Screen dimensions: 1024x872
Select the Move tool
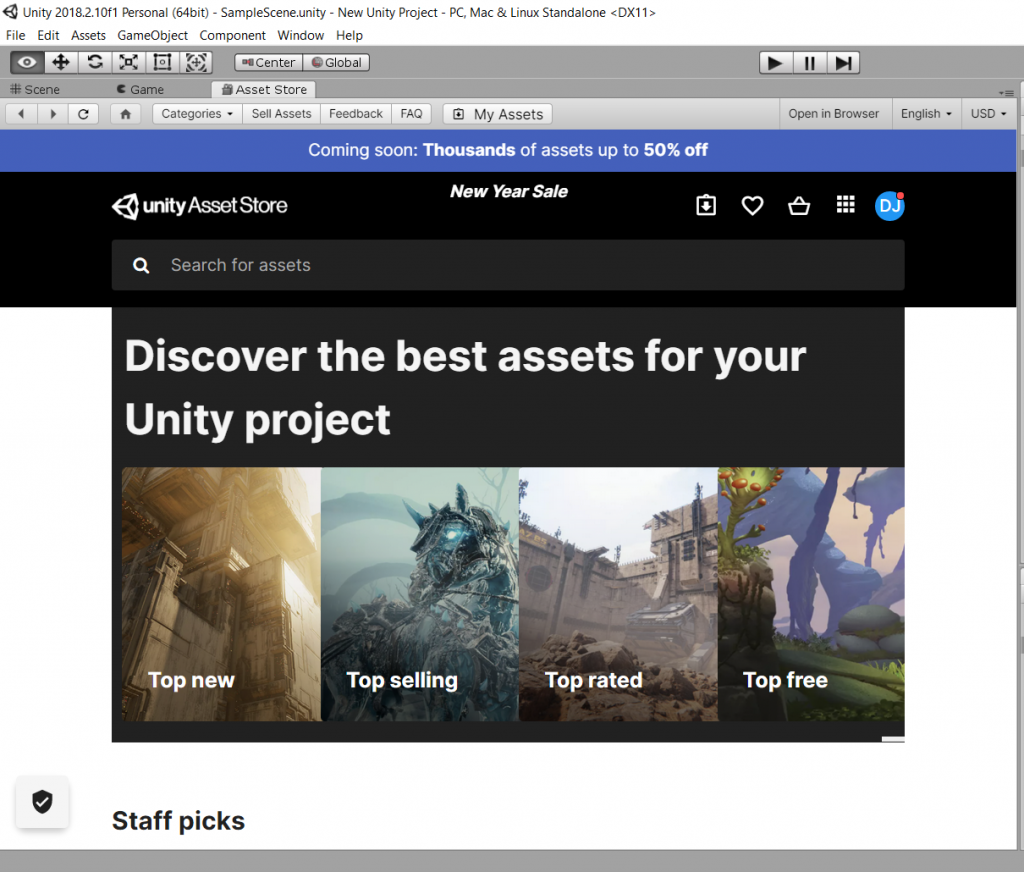pyautogui.click(x=61, y=63)
